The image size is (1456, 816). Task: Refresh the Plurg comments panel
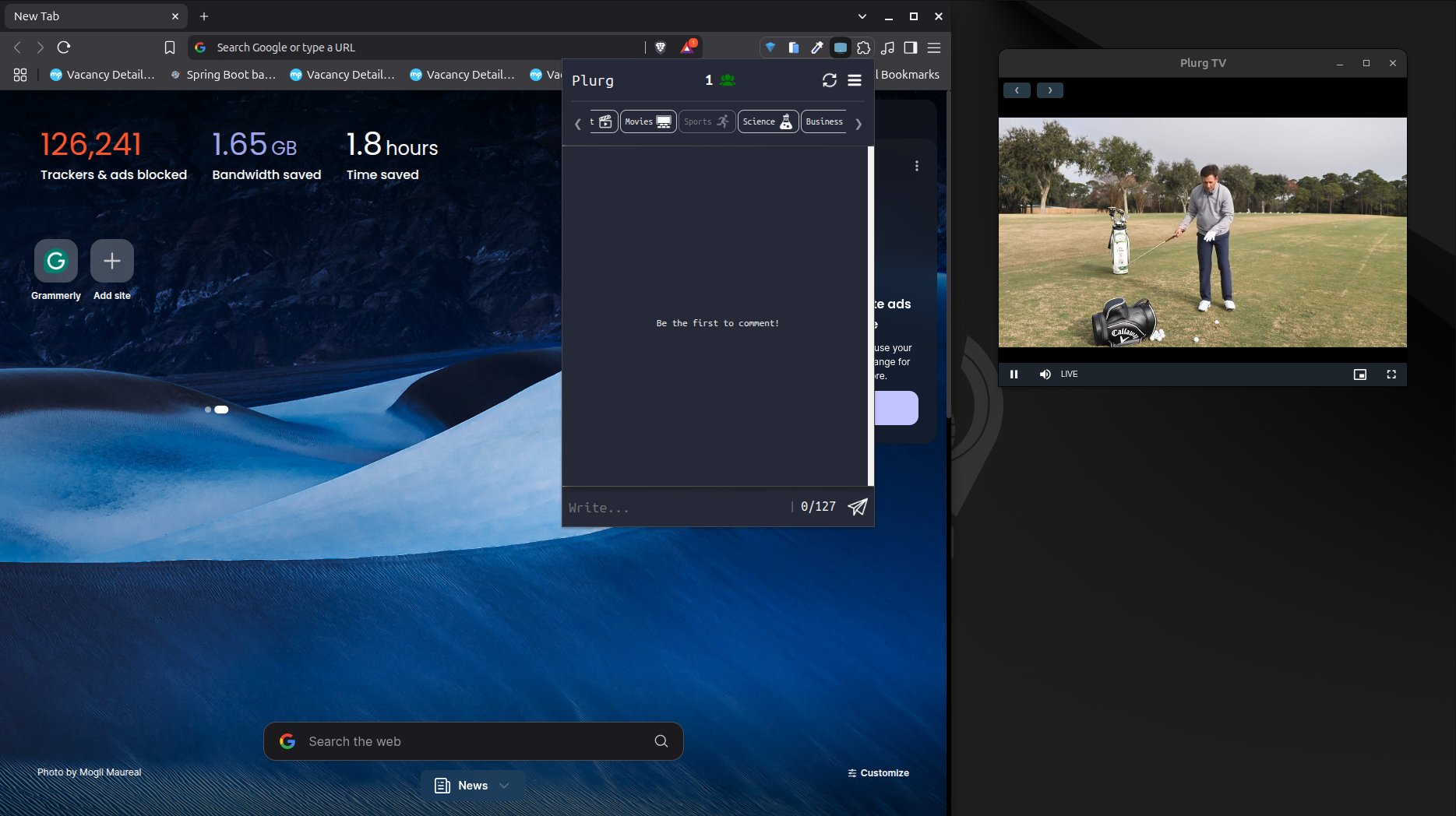click(829, 80)
